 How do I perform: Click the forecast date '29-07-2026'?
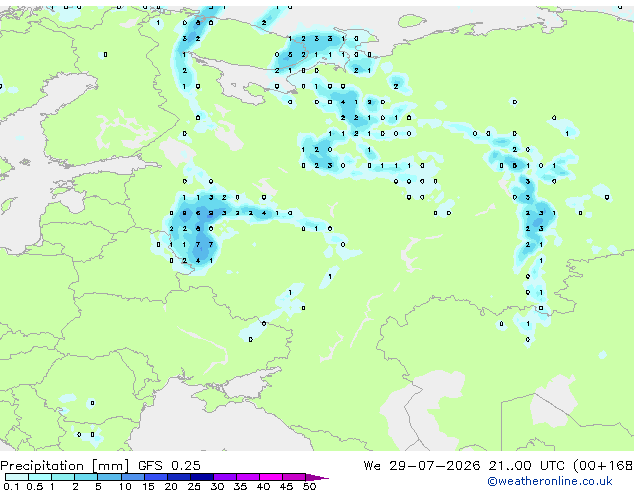[x=435, y=465]
